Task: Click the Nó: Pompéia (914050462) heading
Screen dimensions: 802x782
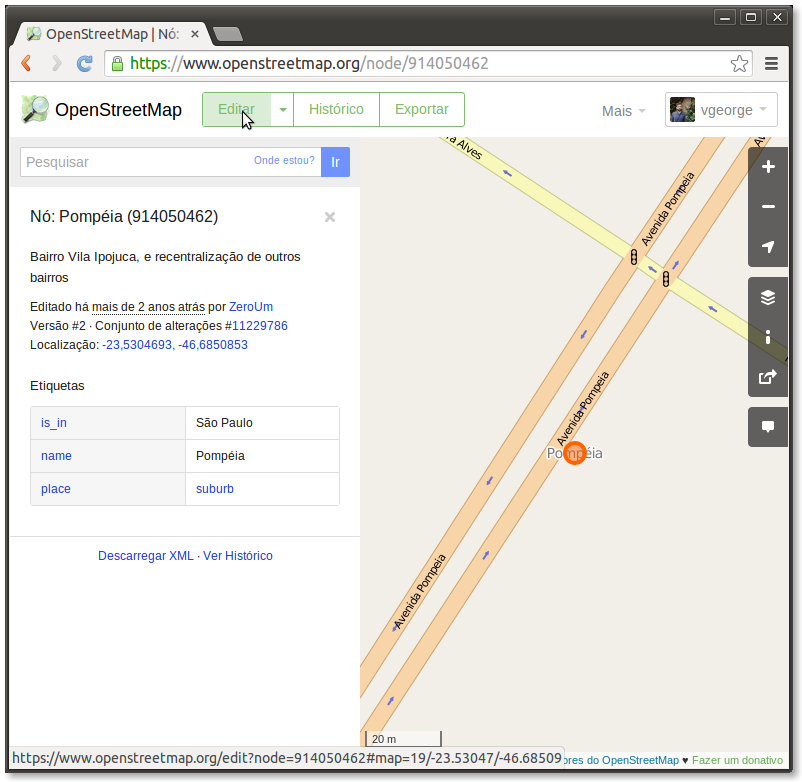Action: tap(124, 216)
